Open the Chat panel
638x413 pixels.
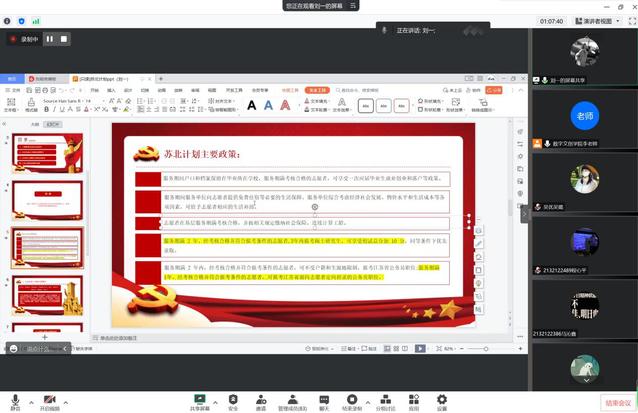pos(324,399)
